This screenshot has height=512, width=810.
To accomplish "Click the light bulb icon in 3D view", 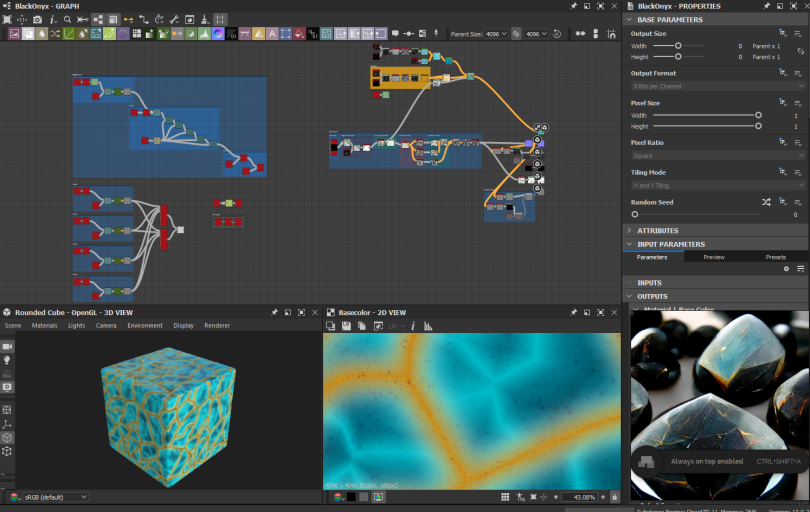I will [7, 360].
